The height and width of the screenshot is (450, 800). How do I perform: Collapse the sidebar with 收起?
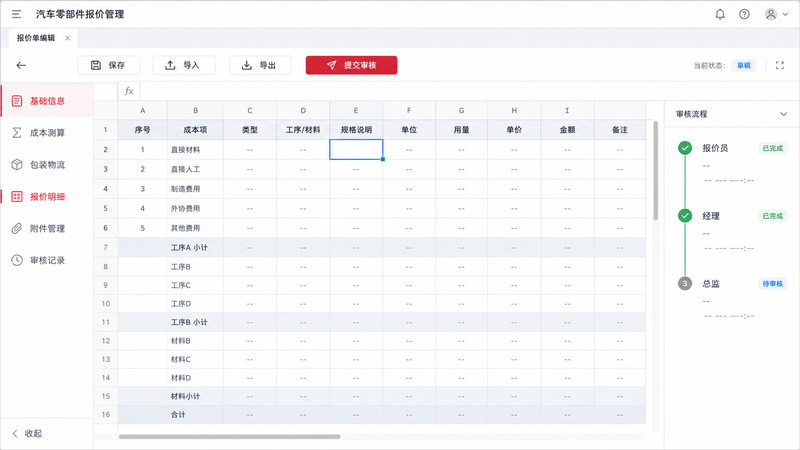tap(27, 433)
